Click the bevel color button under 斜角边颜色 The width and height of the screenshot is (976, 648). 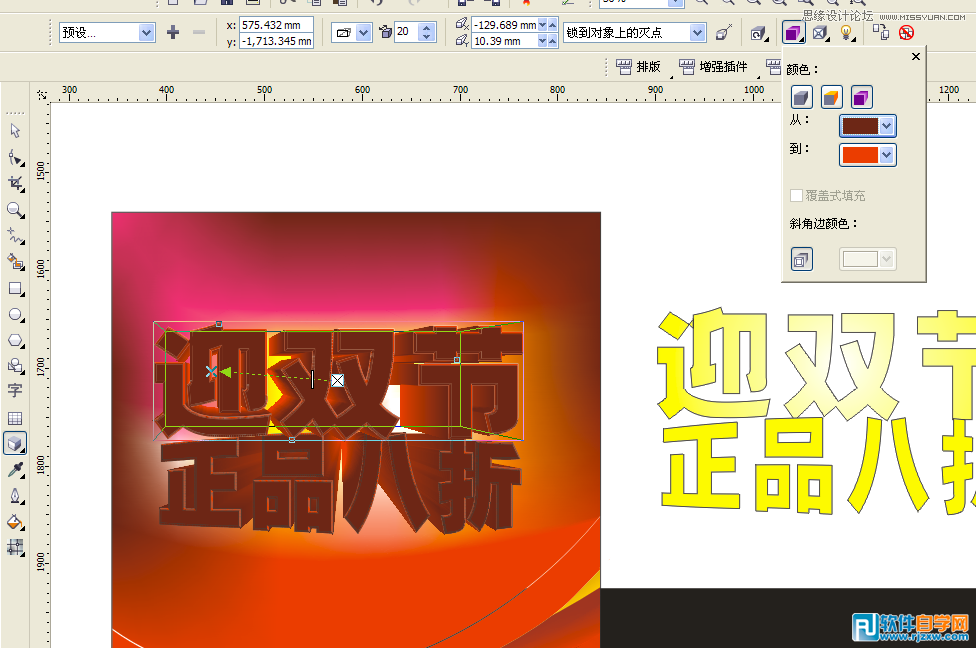click(802, 258)
